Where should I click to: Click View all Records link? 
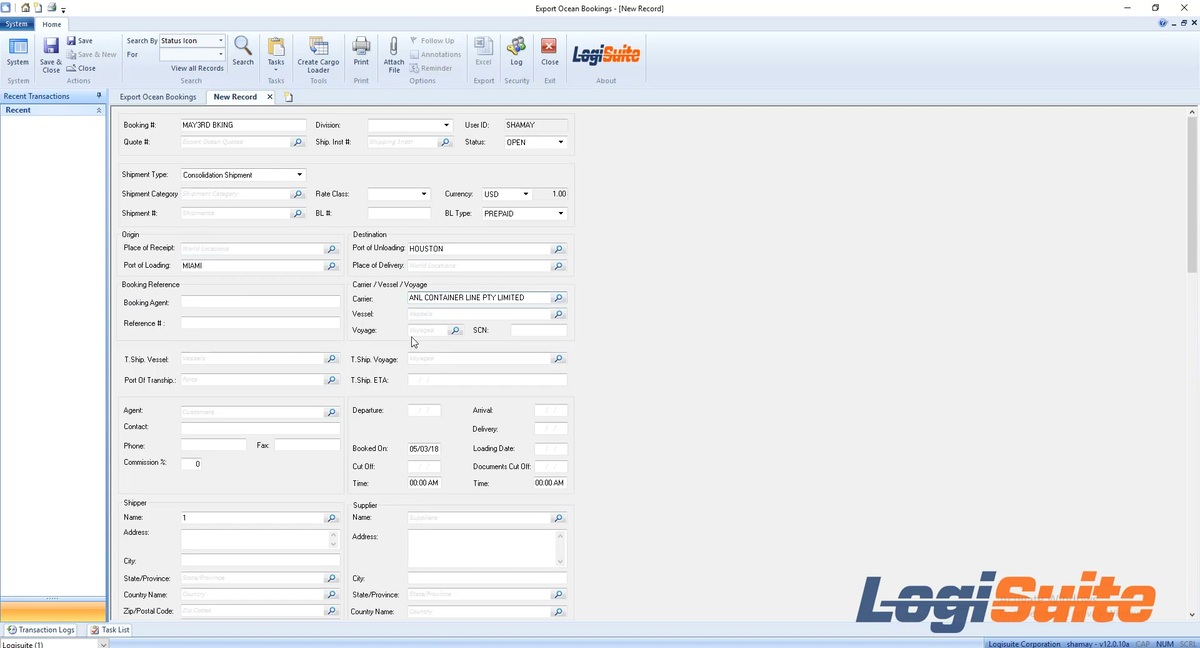point(197,68)
